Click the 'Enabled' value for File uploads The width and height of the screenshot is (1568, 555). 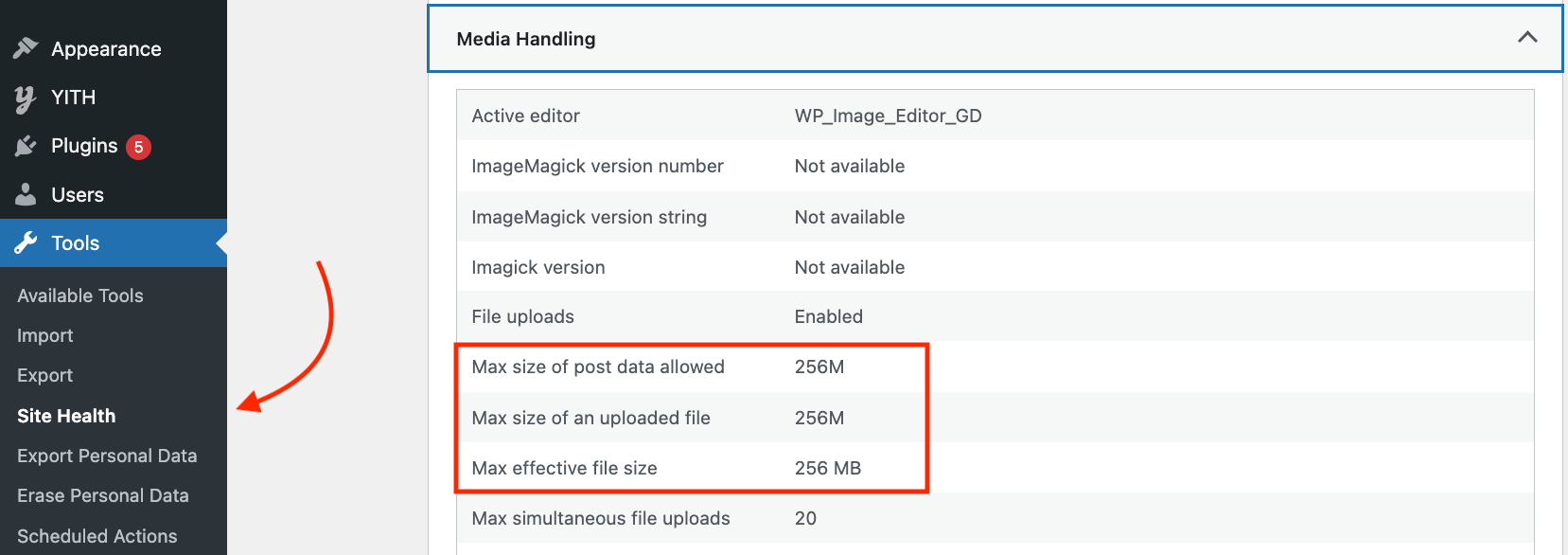(x=829, y=316)
